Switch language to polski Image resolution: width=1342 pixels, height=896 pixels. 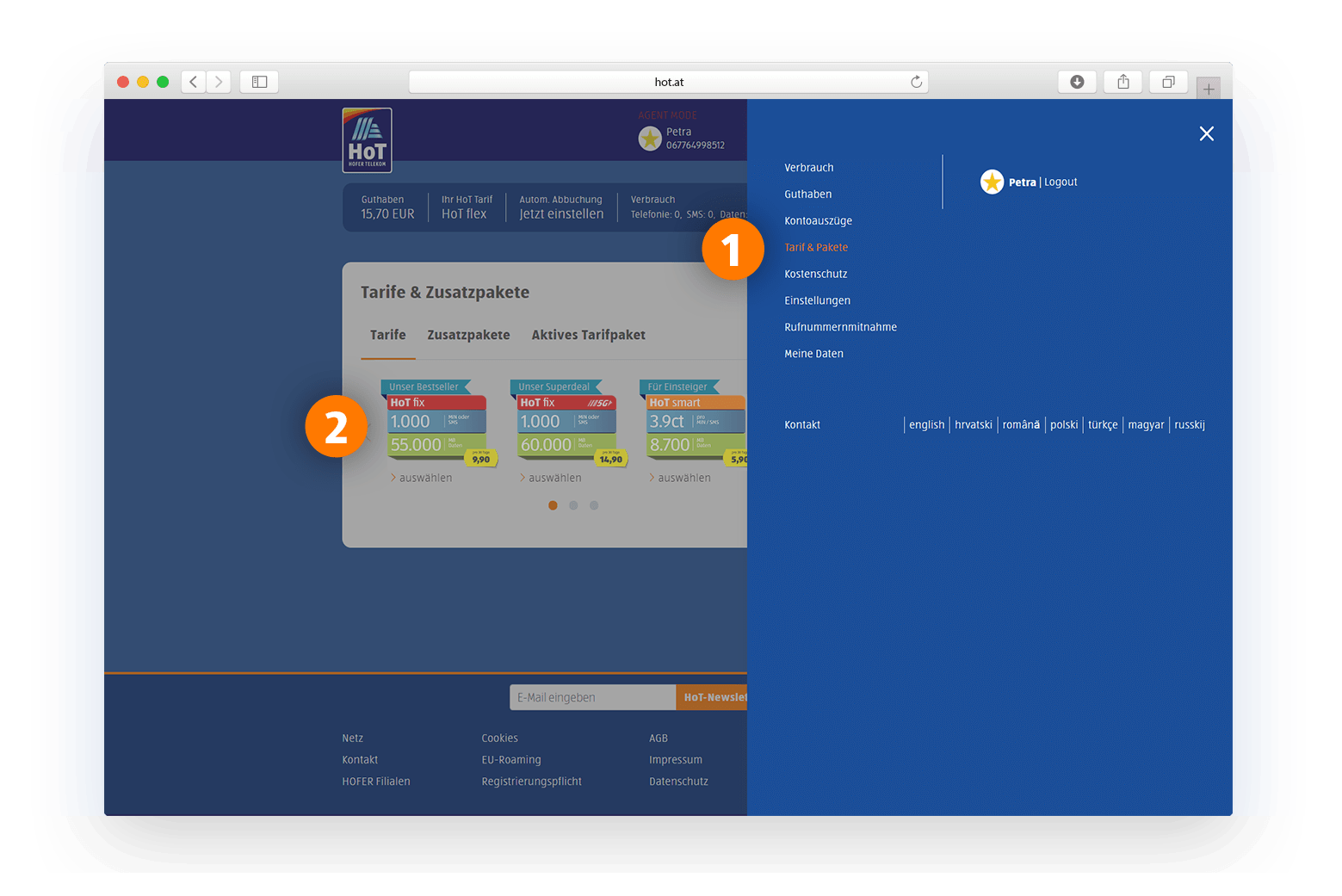tap(1064, 424)
